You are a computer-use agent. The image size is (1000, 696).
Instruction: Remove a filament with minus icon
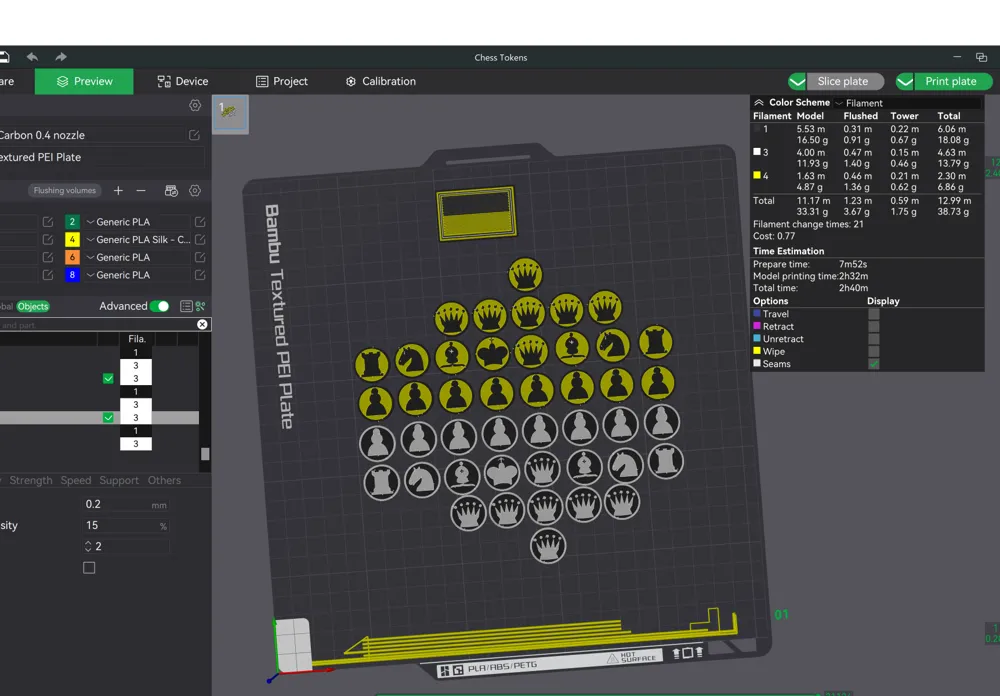tap(141, 190)
